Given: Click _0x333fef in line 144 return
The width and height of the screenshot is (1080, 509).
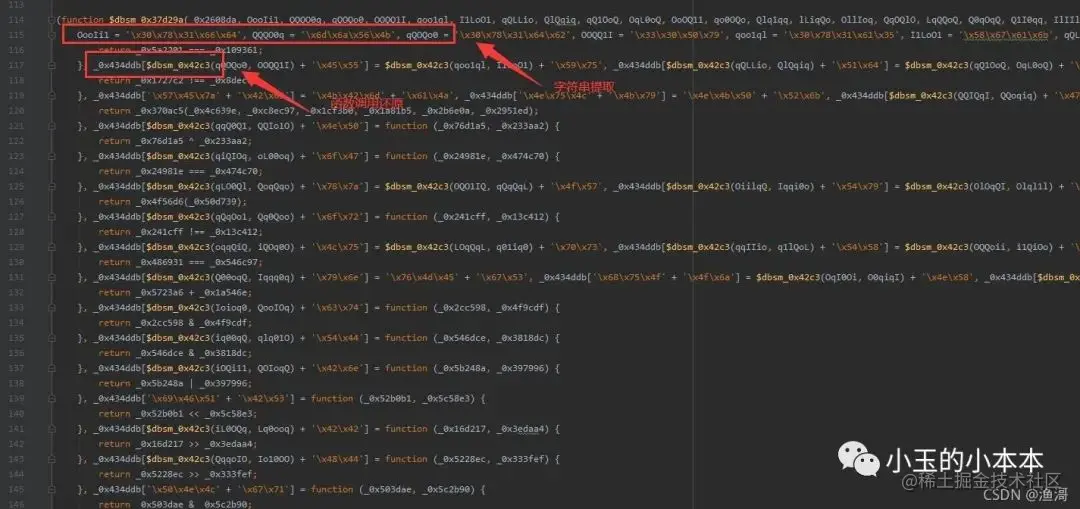Looking at the screenshot, I should coord(230,474).
